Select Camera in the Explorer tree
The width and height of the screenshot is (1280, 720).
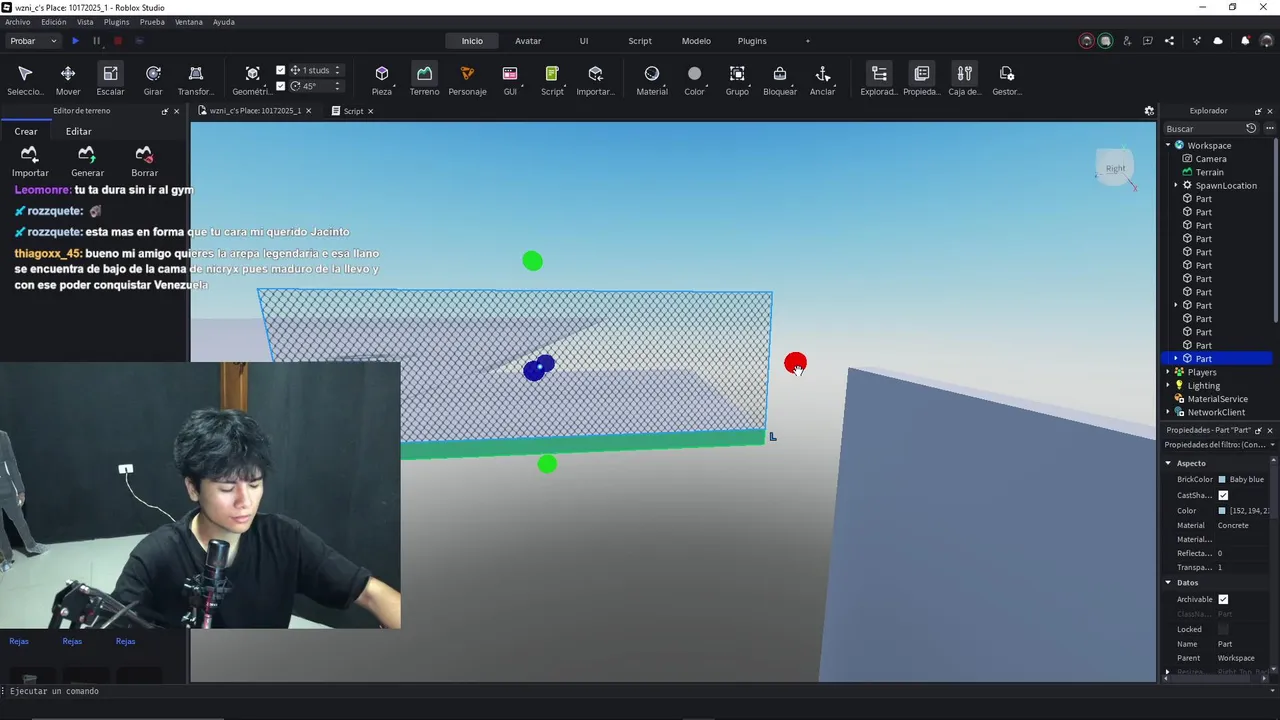[1210, 159]
